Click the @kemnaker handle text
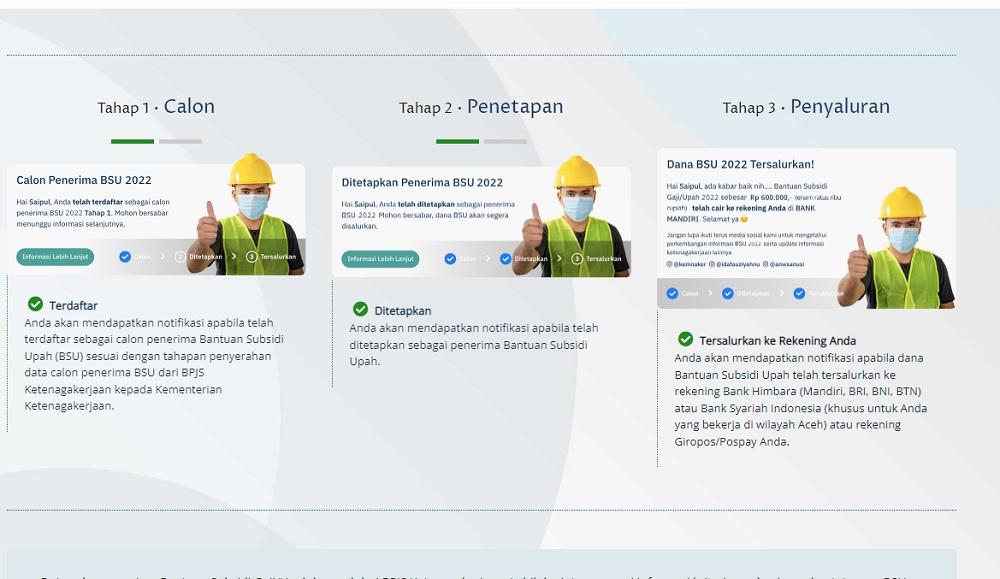 (690, 263)
